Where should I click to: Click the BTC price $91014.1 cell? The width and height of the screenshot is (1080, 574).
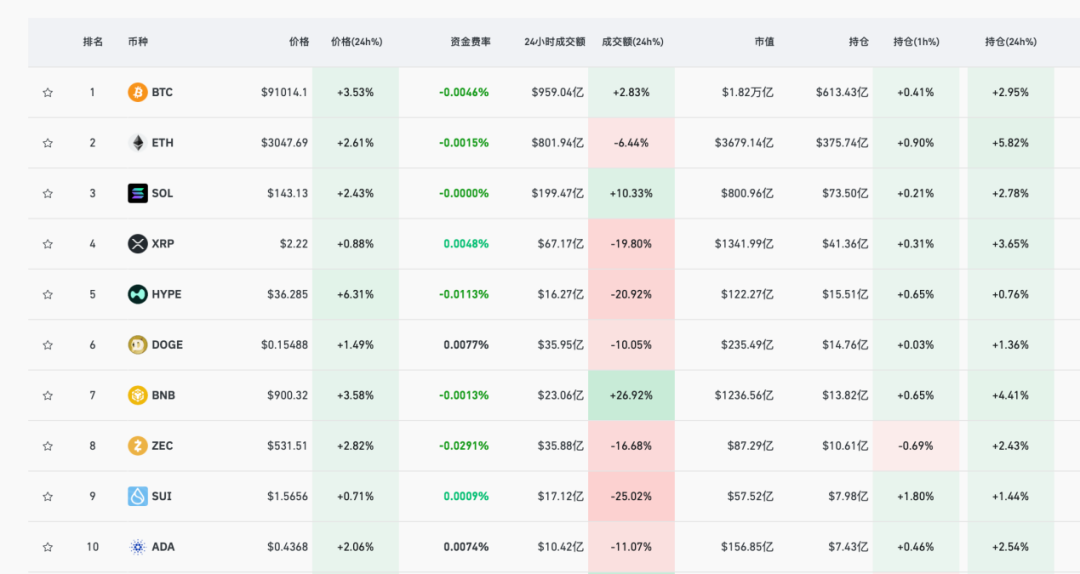[284, 92]
